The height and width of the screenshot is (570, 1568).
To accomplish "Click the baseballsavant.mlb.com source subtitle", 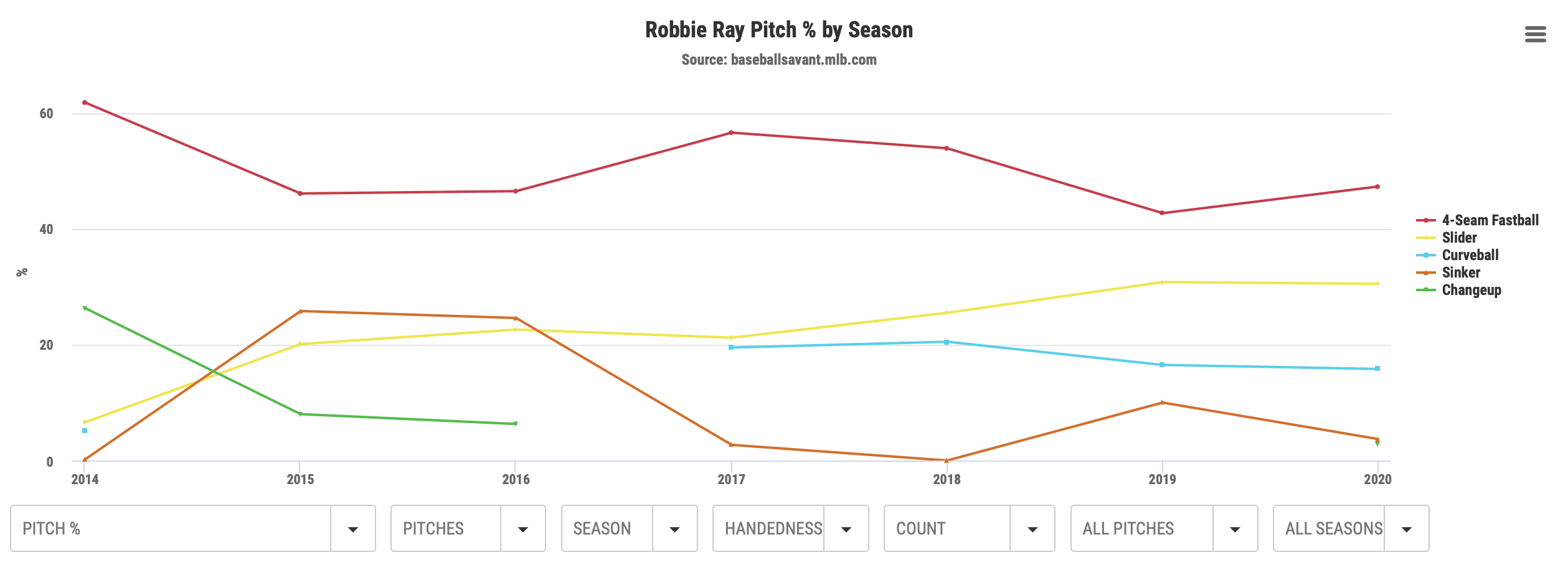I will point(778,60).
